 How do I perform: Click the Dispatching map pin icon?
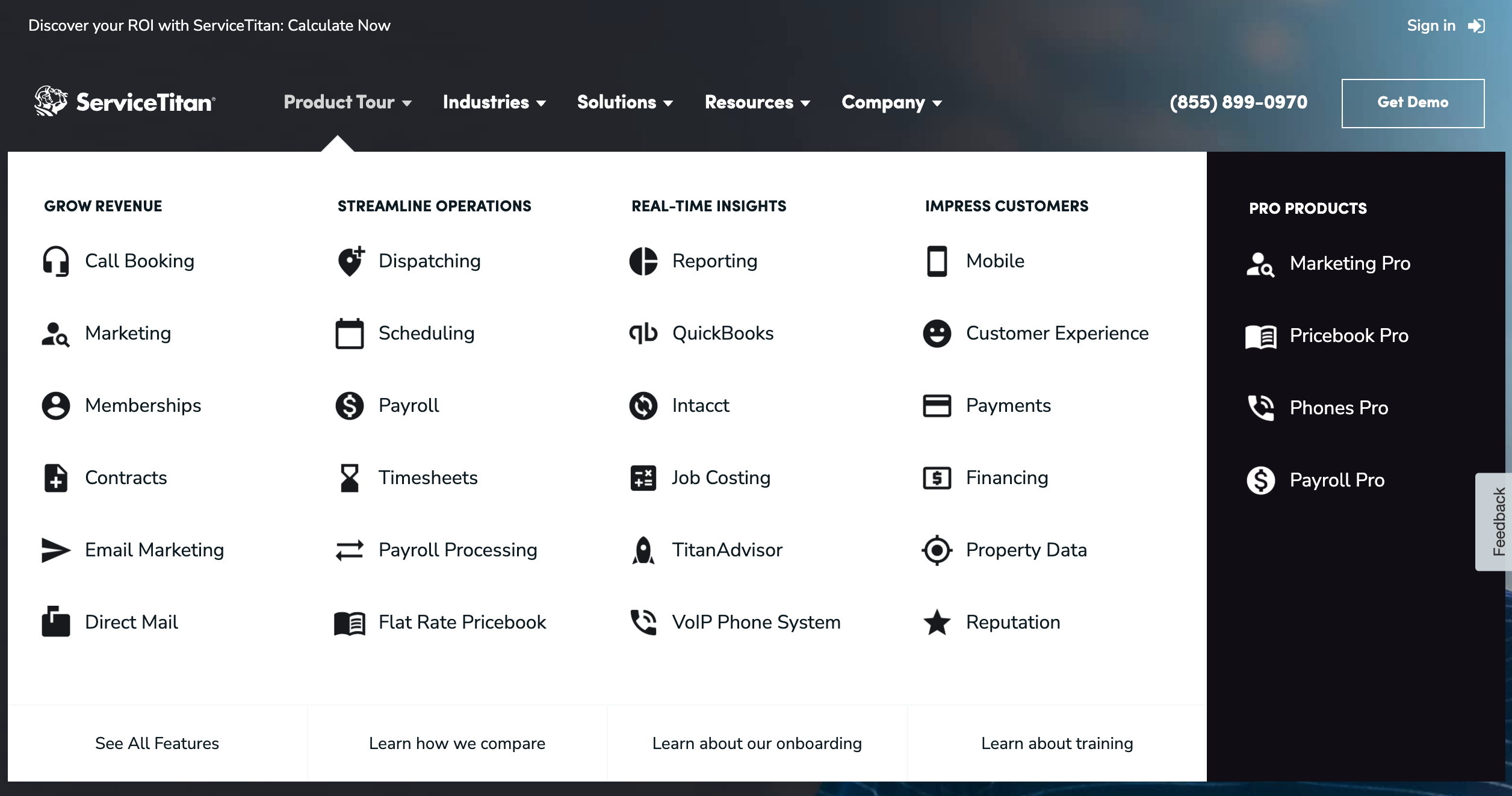(350, 261)
